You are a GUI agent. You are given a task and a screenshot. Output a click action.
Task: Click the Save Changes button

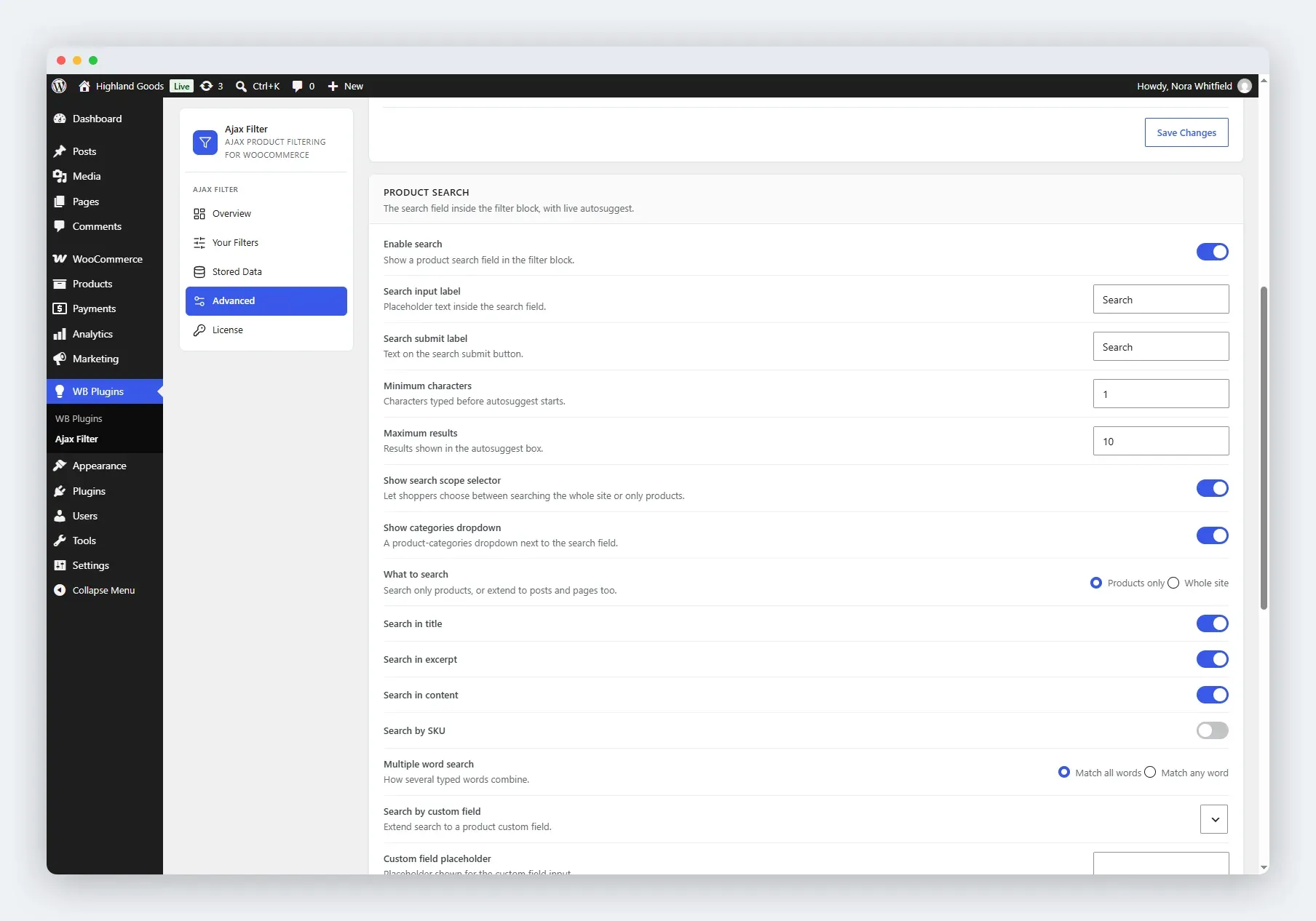tap(1186, 132)
